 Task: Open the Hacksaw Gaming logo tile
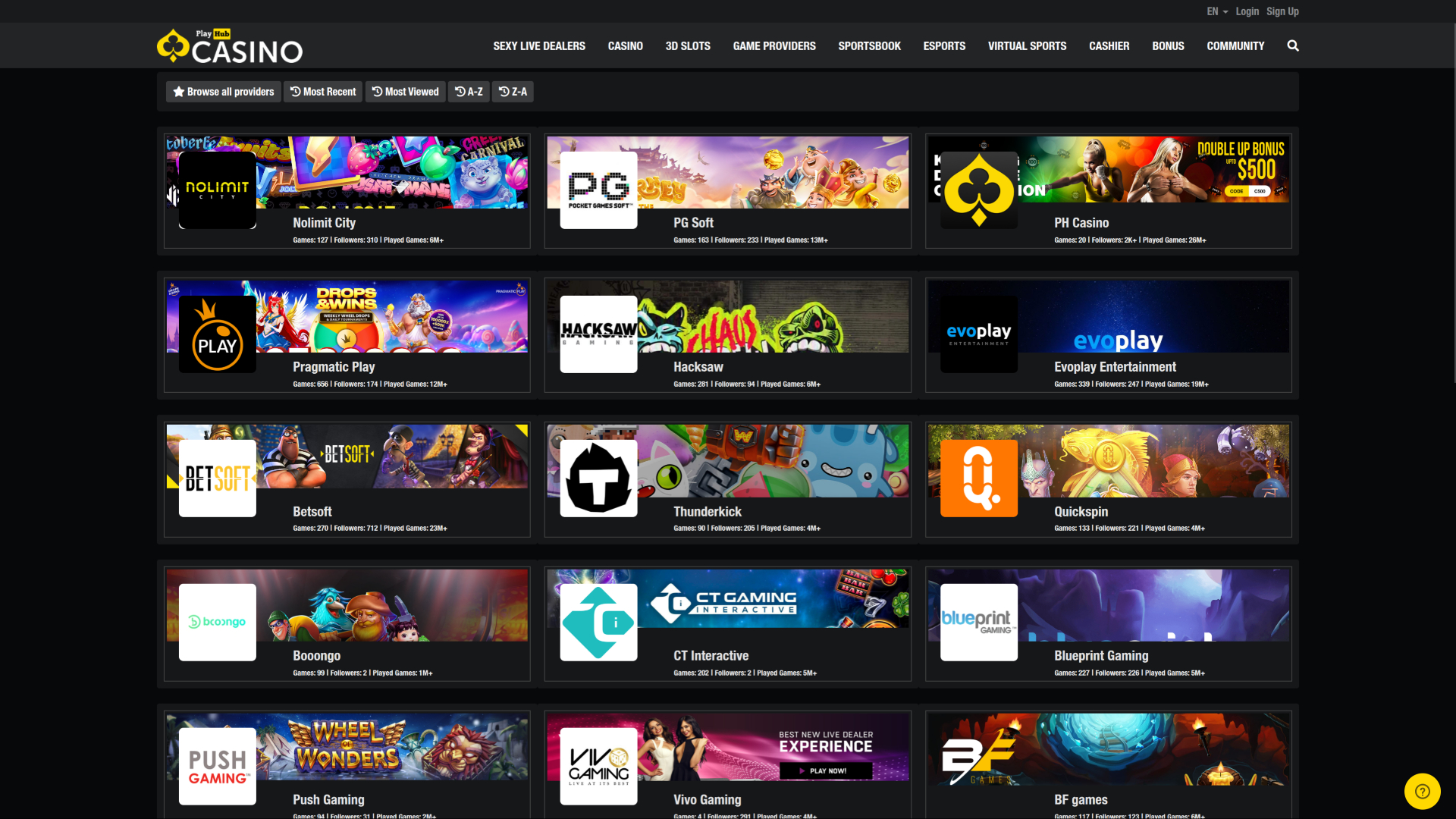coord(598,334)
